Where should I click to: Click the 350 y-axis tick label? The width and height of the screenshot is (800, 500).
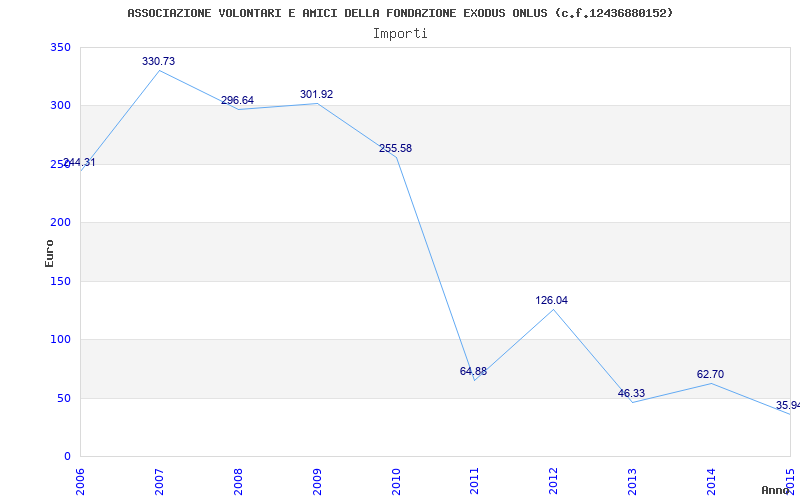point(60,47)
